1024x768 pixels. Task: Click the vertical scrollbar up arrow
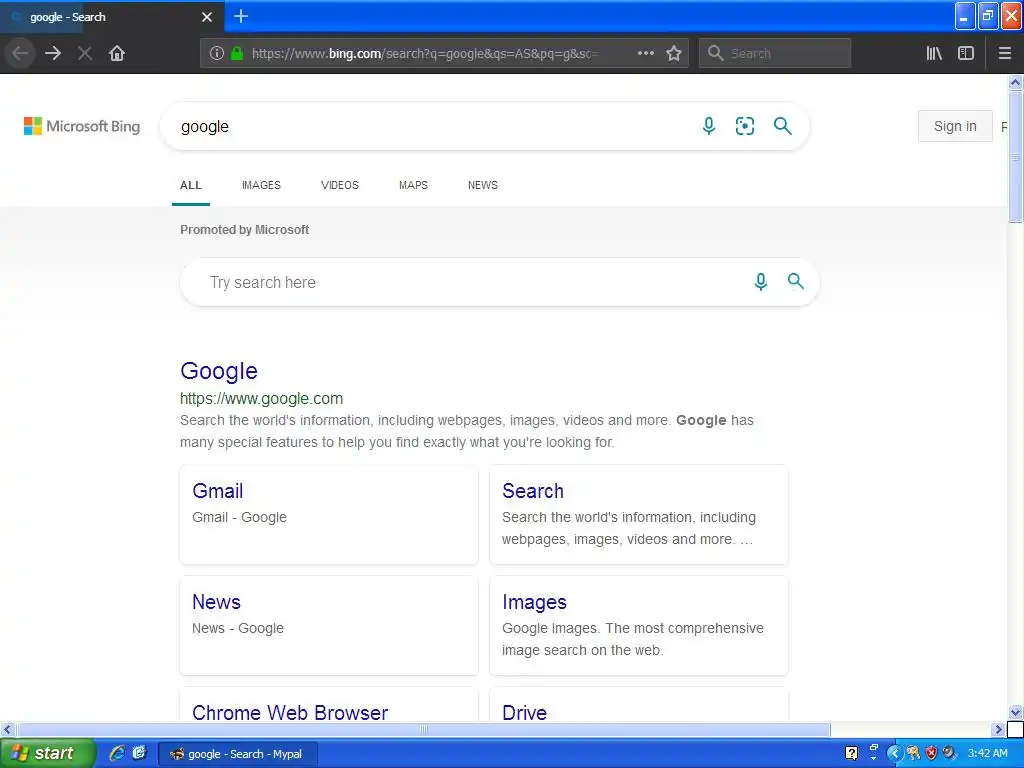click(1015, 82)
